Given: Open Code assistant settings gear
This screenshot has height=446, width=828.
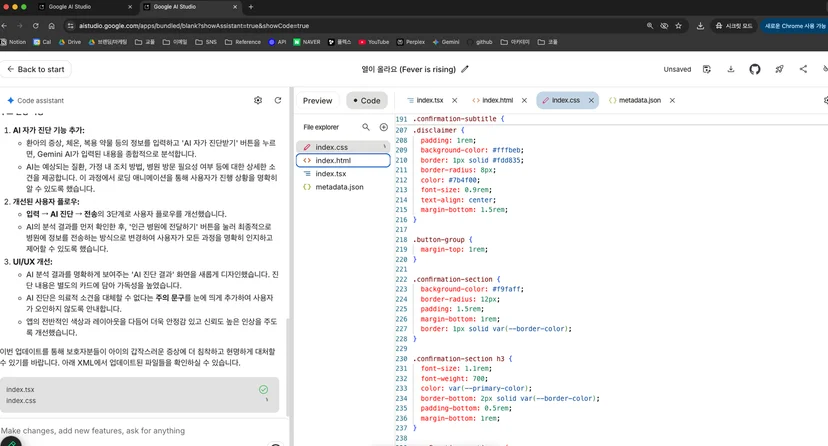Looking at the screenshot, I should [258, 100].
